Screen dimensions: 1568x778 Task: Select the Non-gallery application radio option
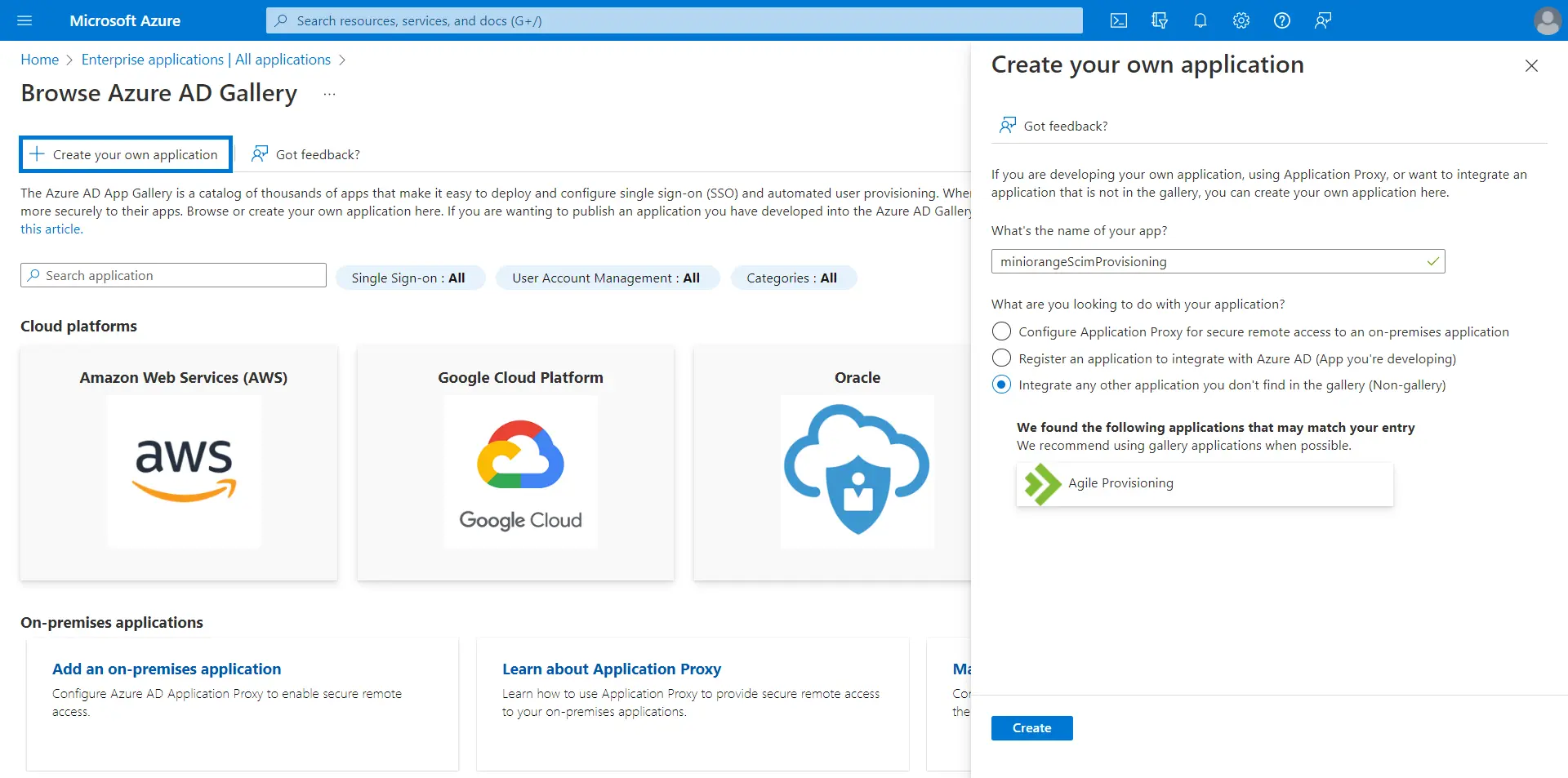(1000, 384)
